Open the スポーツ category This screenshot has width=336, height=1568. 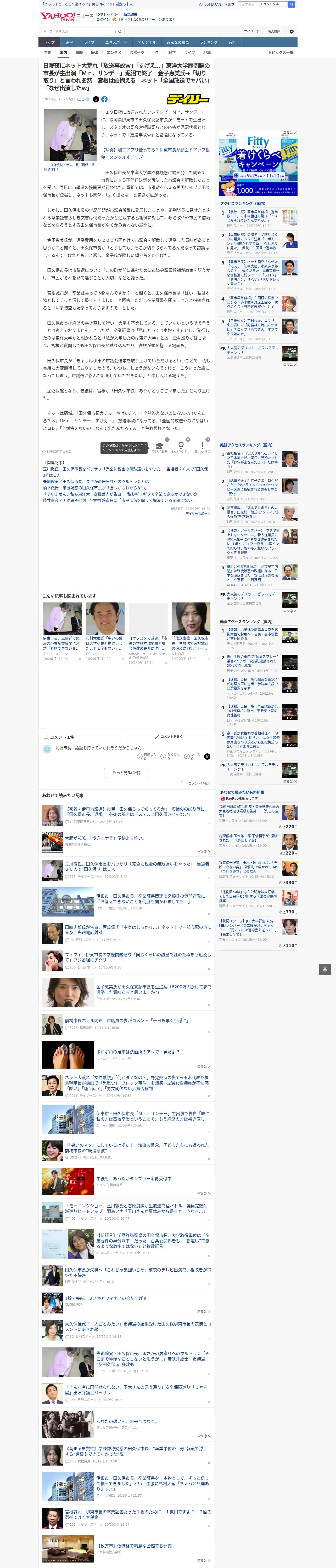pyautogui.click(x=137, y=52)
